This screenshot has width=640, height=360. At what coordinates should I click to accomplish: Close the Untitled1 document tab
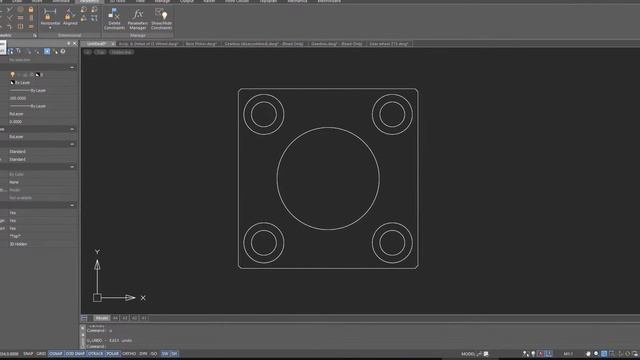[x=113, y=44]
